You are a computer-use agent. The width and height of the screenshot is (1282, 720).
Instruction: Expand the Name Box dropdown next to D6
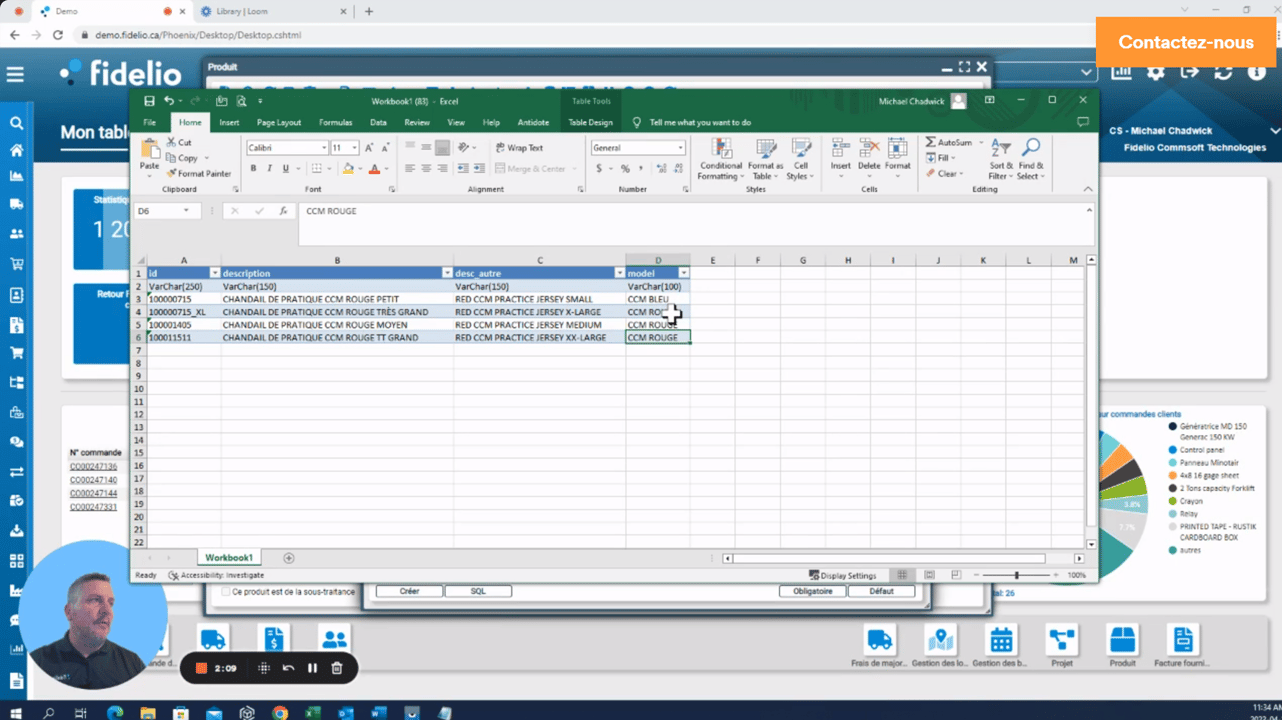pyautogui.click(x=186, y=211)
